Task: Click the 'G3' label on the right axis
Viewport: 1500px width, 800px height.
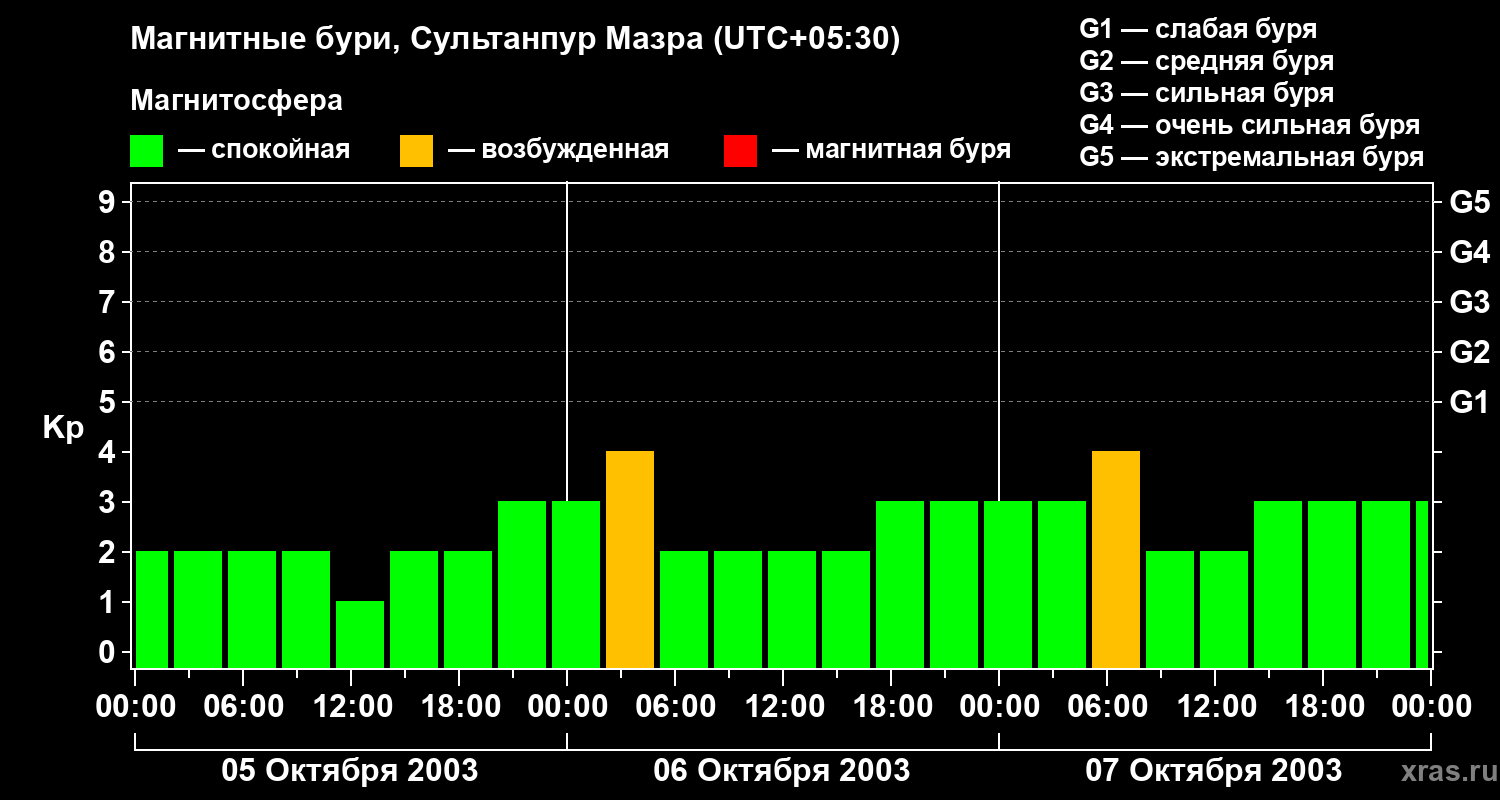Action: [1469, 302]
